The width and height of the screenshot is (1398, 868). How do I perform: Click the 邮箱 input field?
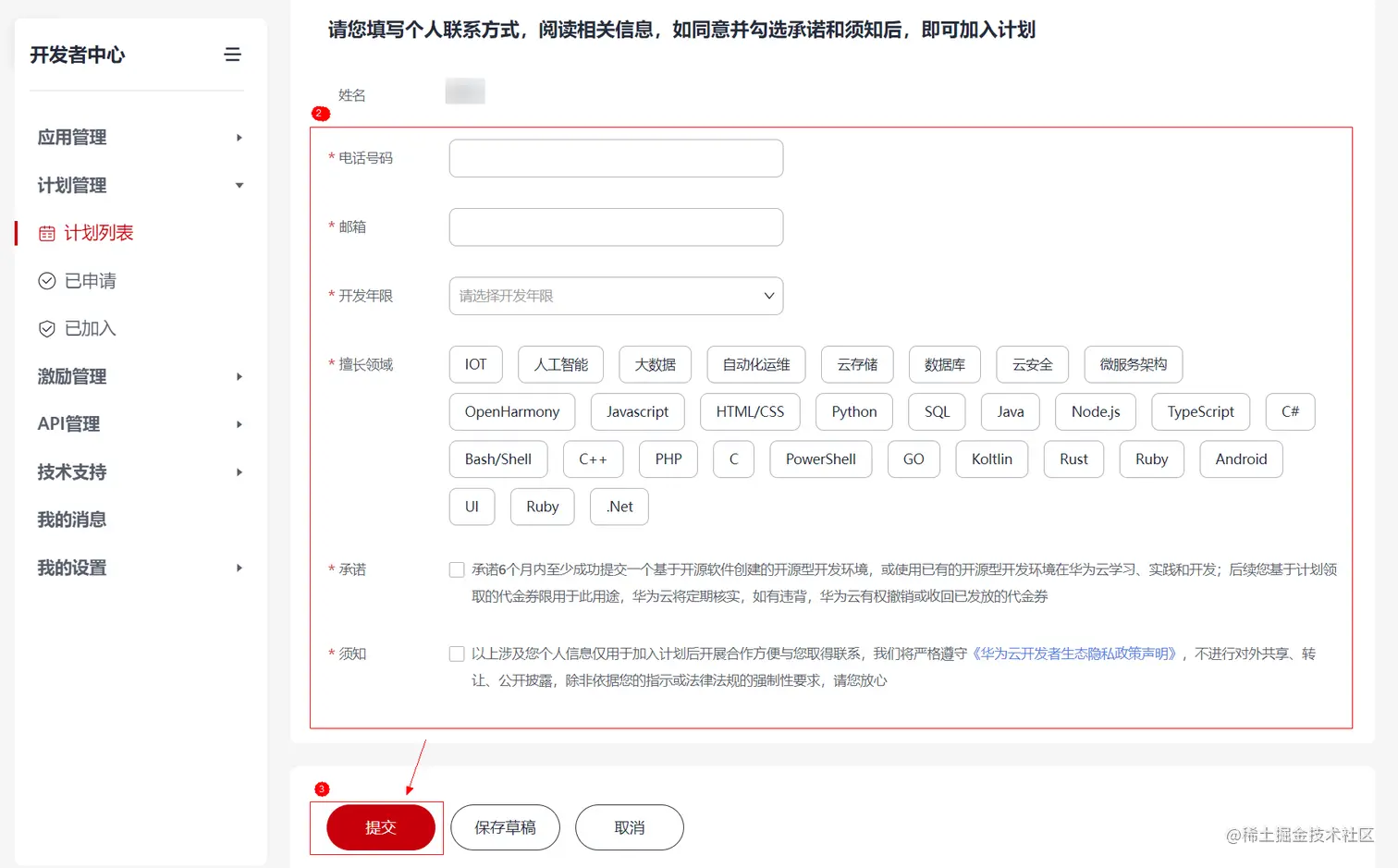[616, 227]
